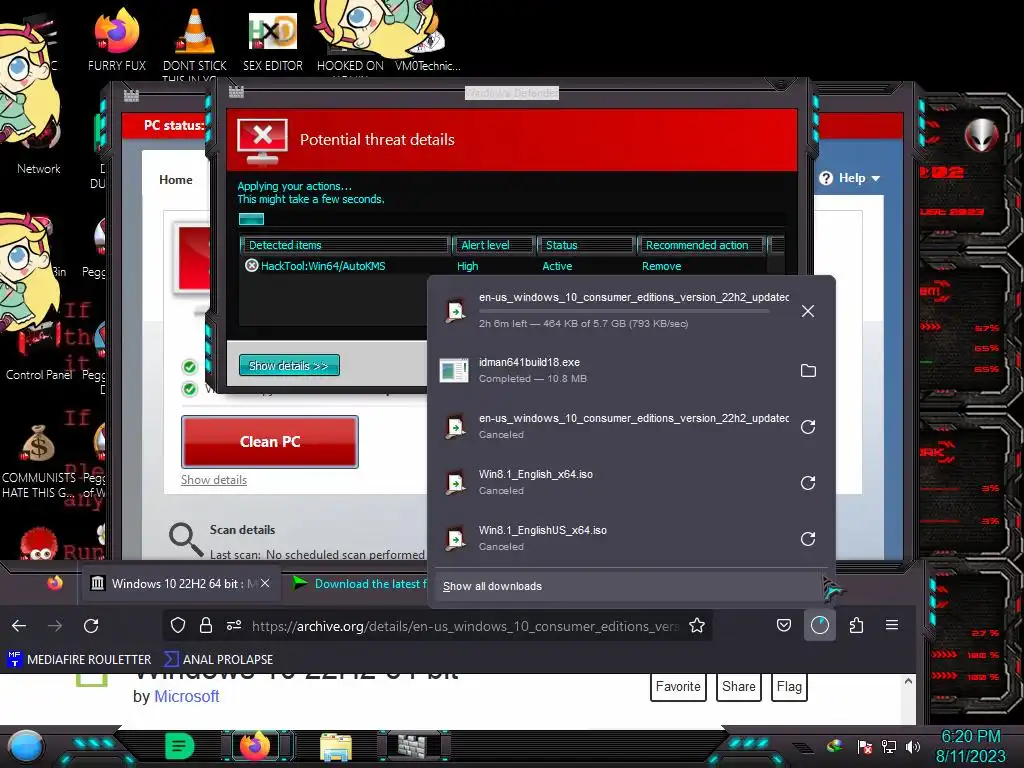Click the Firefox taskbar button
Screen dimensions: 1024x768
point(255,746)
